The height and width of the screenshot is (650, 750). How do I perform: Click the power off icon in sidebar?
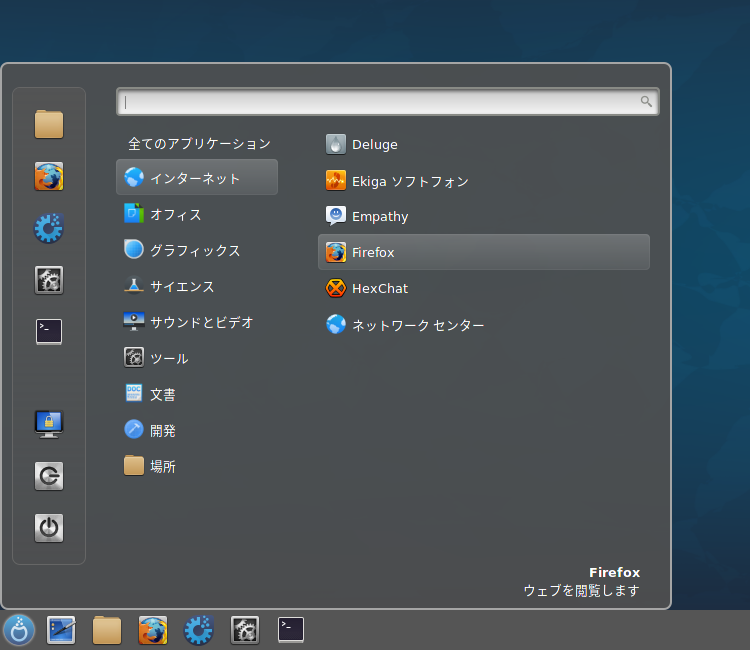point(49,528)
